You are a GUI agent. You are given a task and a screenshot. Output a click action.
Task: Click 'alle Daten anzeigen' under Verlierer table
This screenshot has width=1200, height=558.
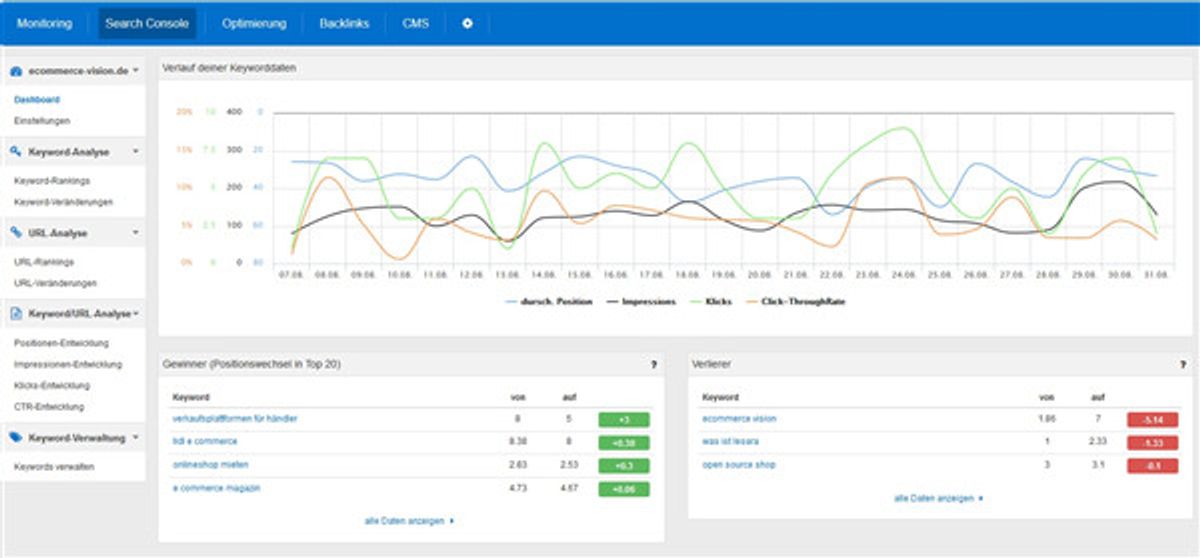pyautogui.click(x=939, y=497)
